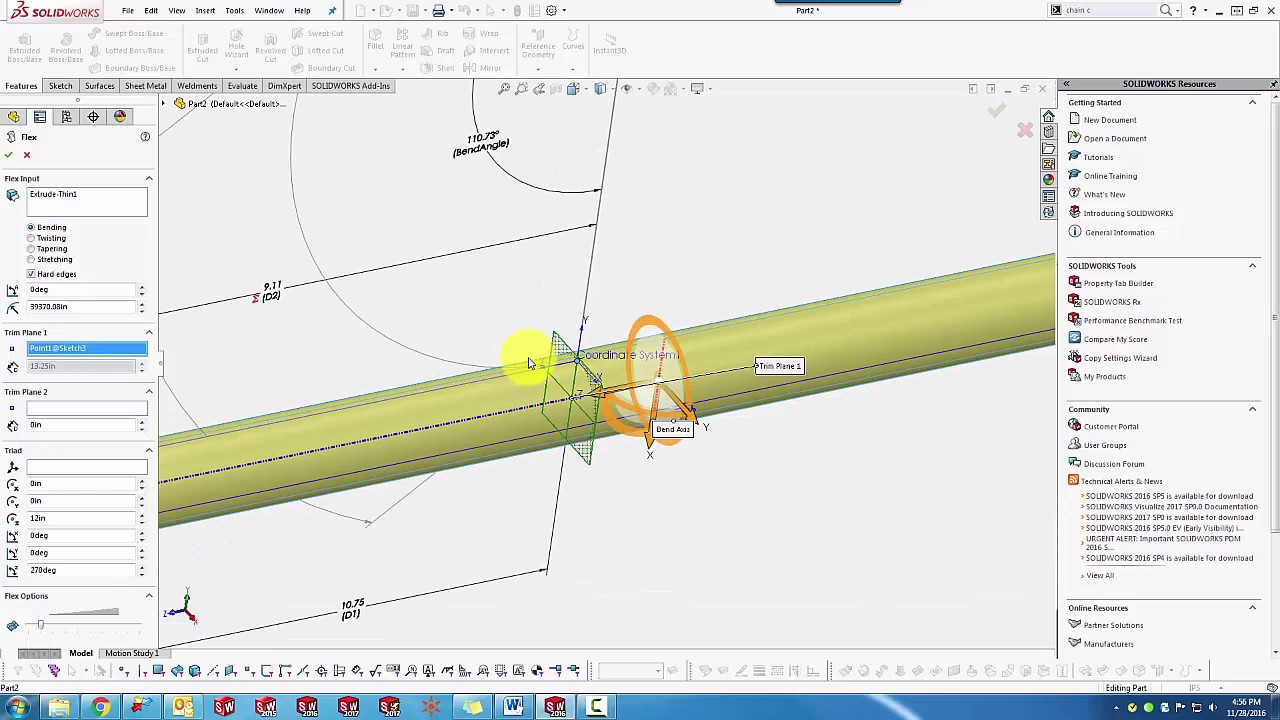Open the Tools menu

point(234,11)
